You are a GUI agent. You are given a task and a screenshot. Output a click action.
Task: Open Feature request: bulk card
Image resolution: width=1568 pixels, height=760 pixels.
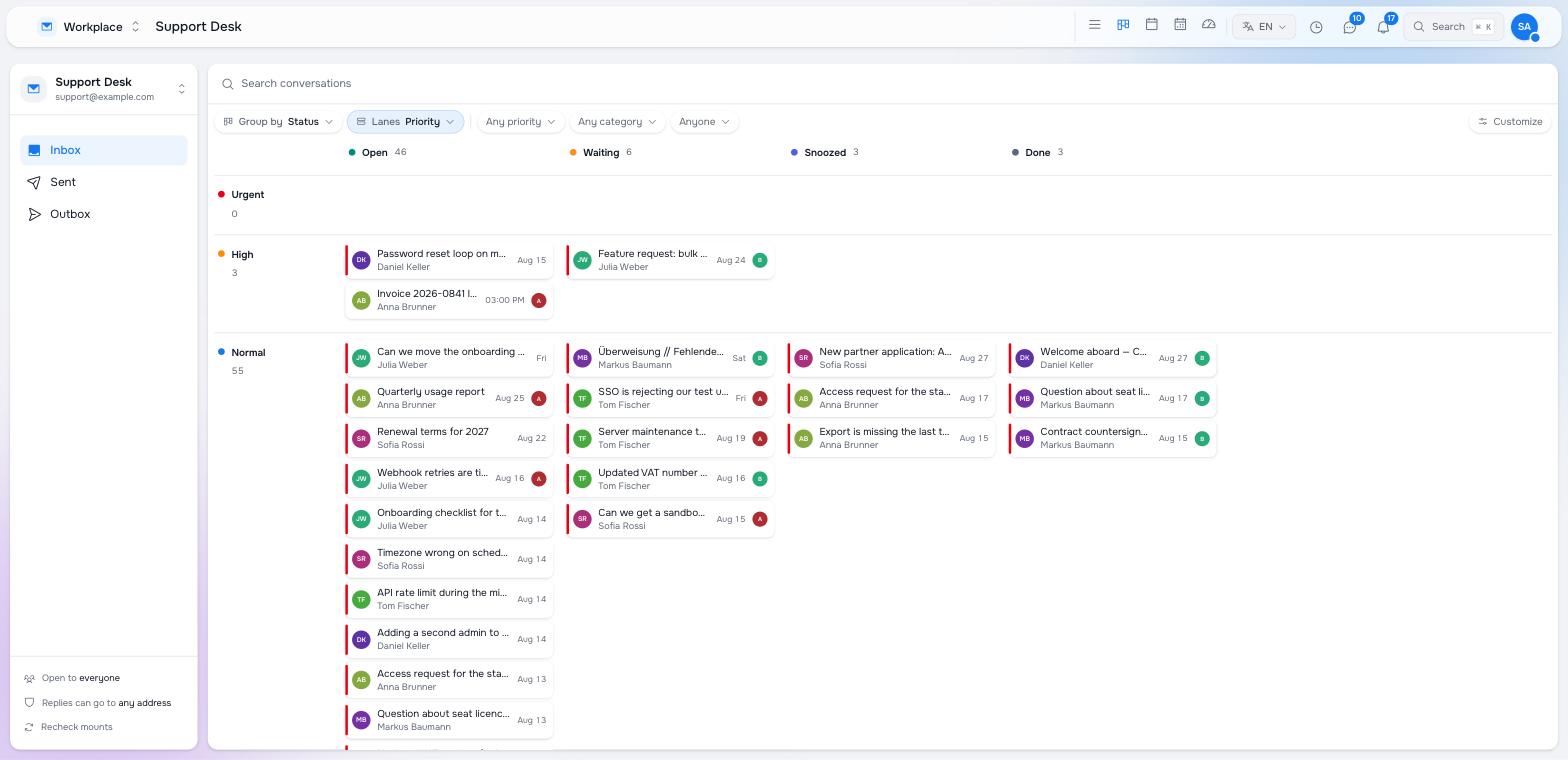pyautogui.click(x=670, y=260)
